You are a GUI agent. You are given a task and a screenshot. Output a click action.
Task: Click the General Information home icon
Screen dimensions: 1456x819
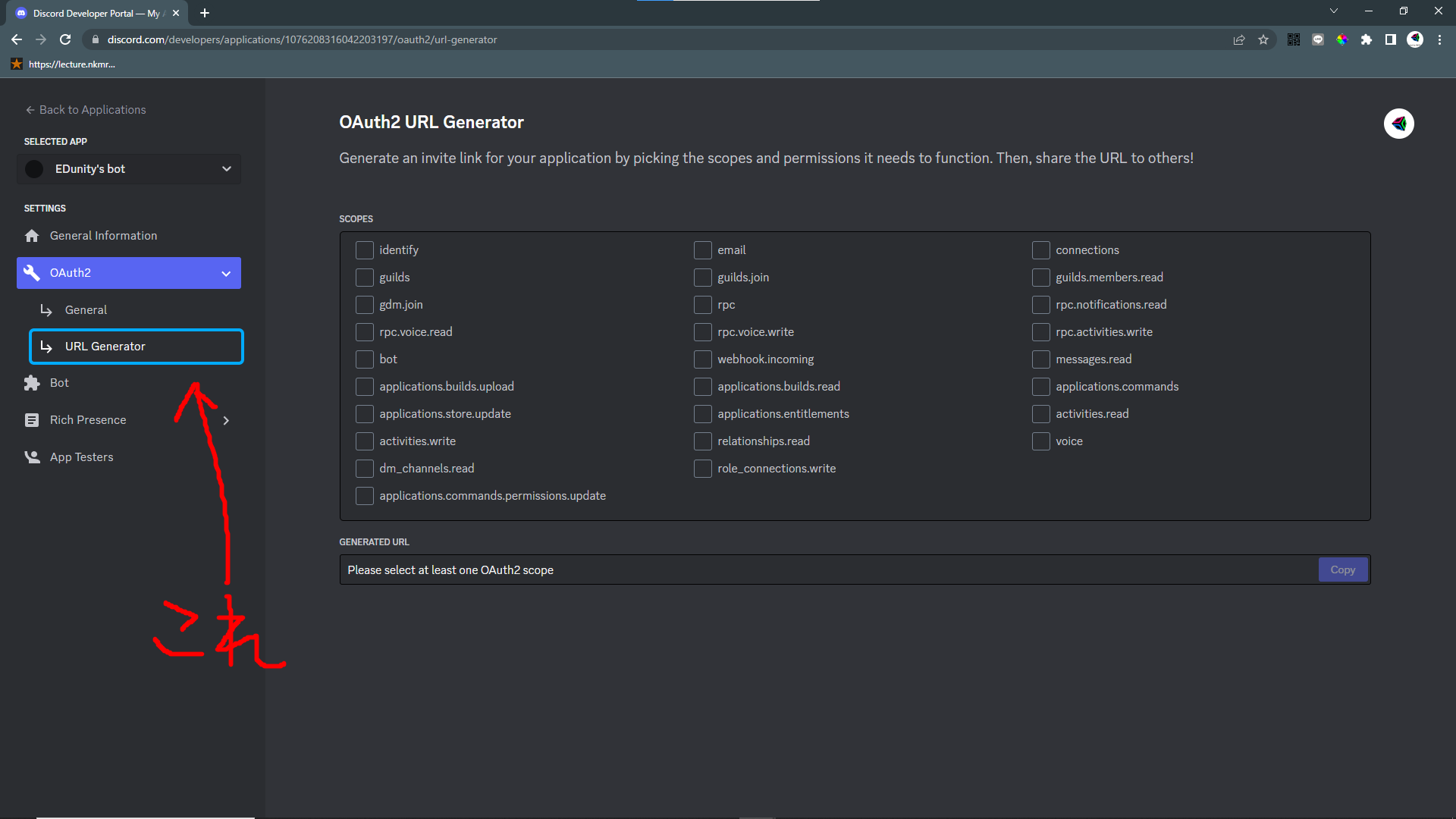[x=32, y=236]
